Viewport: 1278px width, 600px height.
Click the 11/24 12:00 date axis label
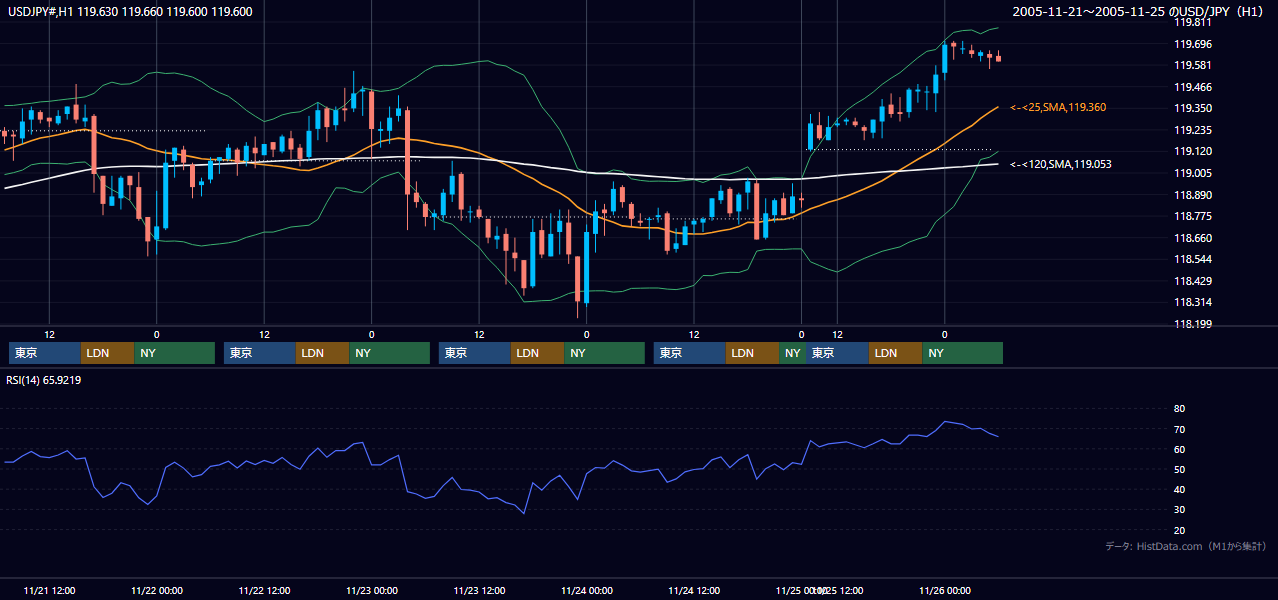coord(694,590)
